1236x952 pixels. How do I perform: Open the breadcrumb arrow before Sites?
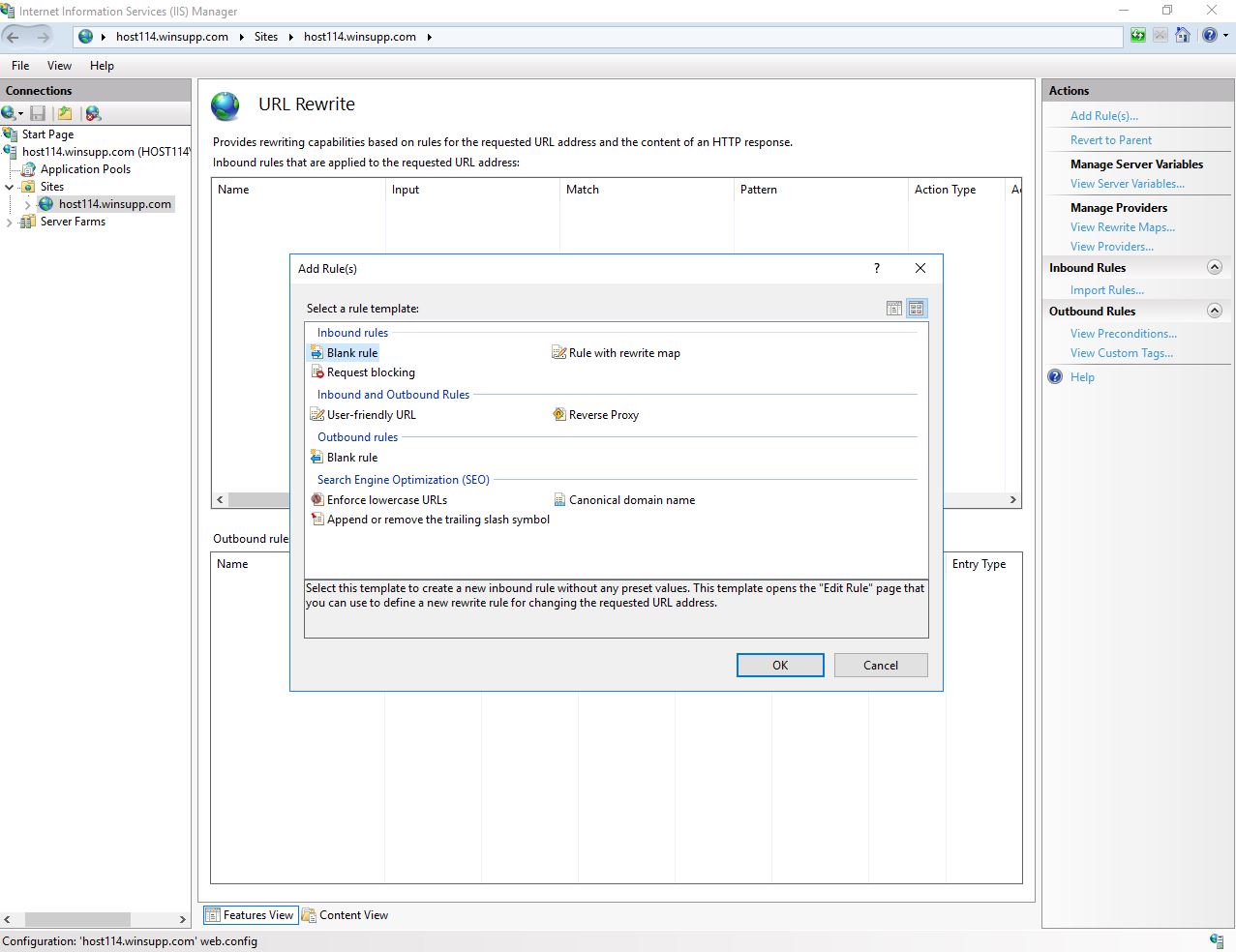(241, 37)
